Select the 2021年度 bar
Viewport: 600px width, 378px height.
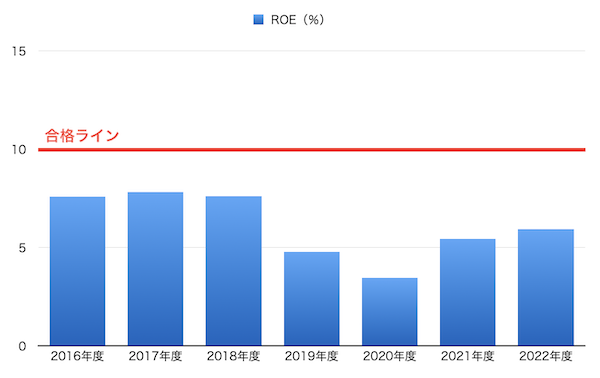[x=468, y=292]
